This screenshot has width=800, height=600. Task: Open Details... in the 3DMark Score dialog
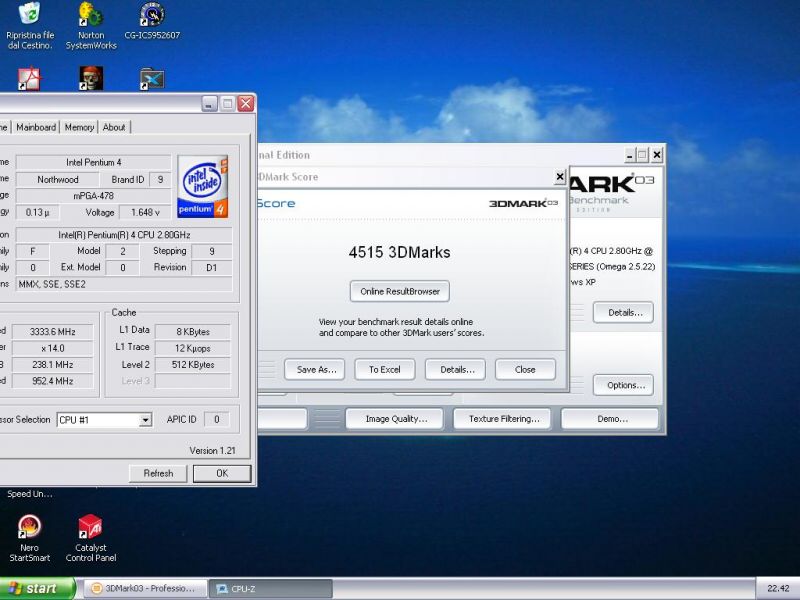(x=456, y=369)
